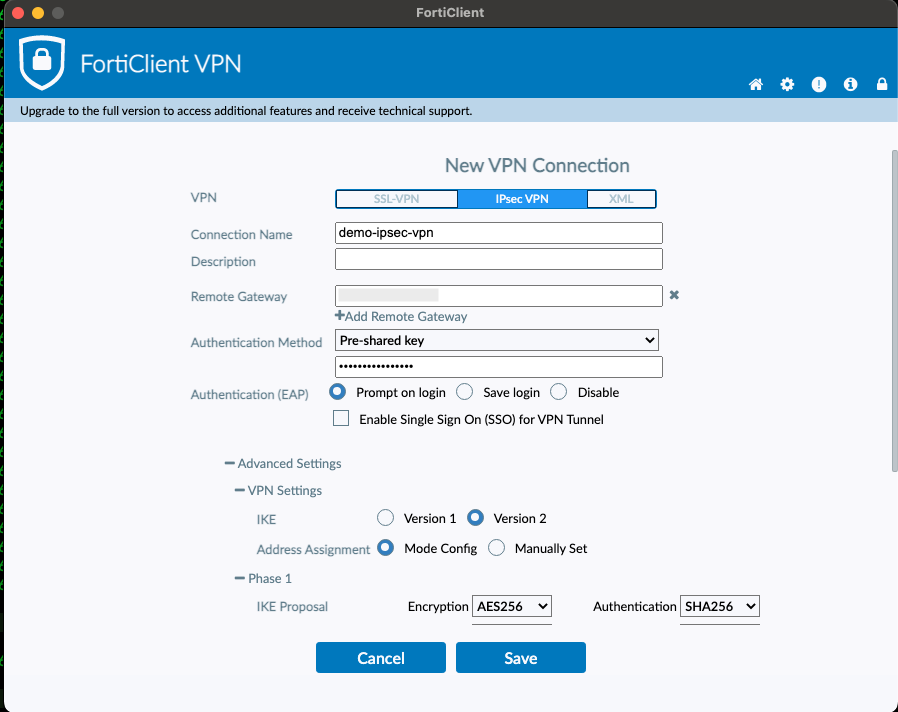Click the Remote Gateway input field
Image resolution: width=898 pixels, height=712 pixels.
coord(499,296)
